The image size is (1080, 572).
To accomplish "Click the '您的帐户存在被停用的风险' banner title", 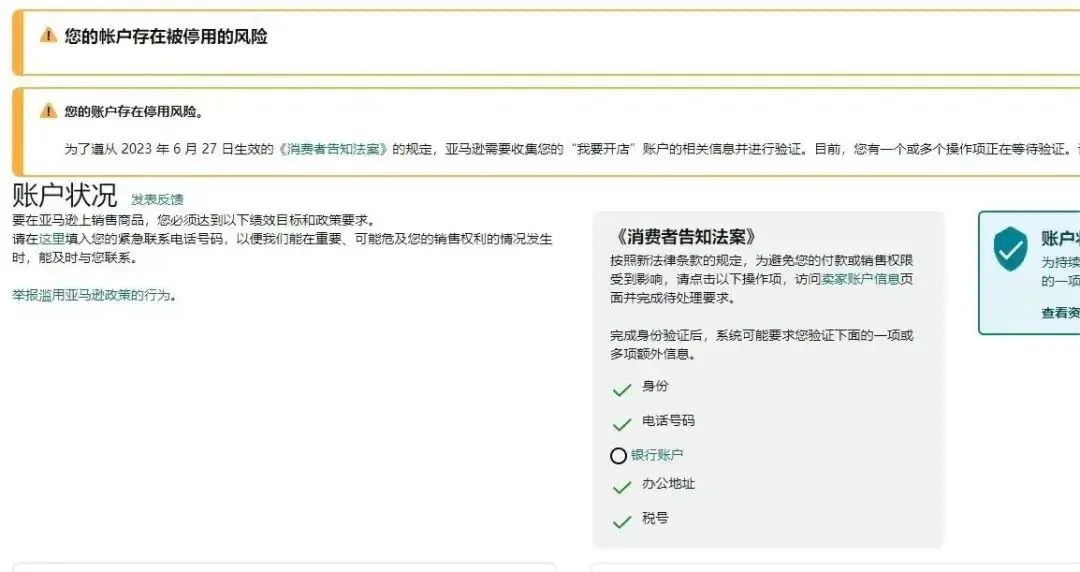I will 166,36.
